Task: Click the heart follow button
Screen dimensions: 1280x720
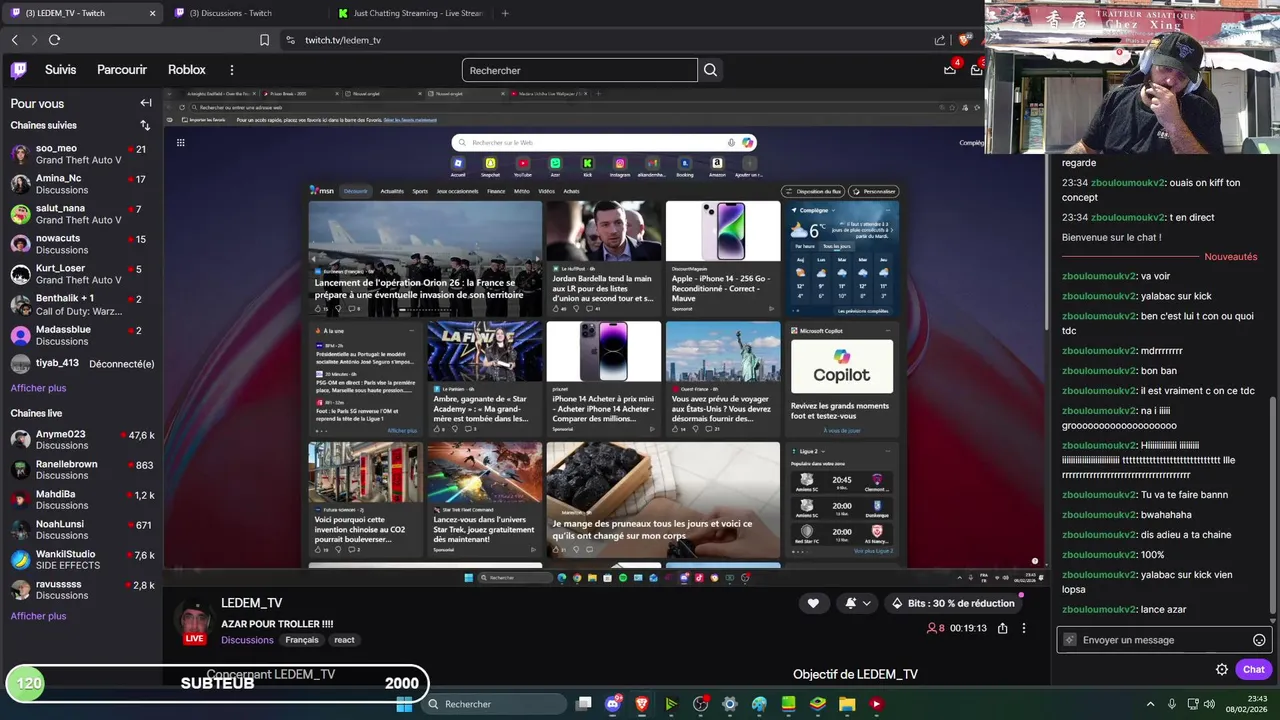Action: [x=813, y=603]
